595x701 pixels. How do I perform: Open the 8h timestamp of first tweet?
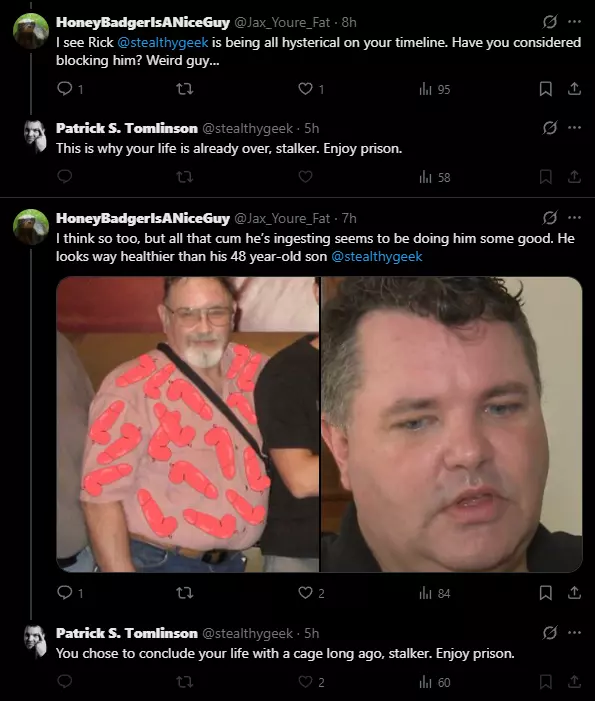pos(349,22)
